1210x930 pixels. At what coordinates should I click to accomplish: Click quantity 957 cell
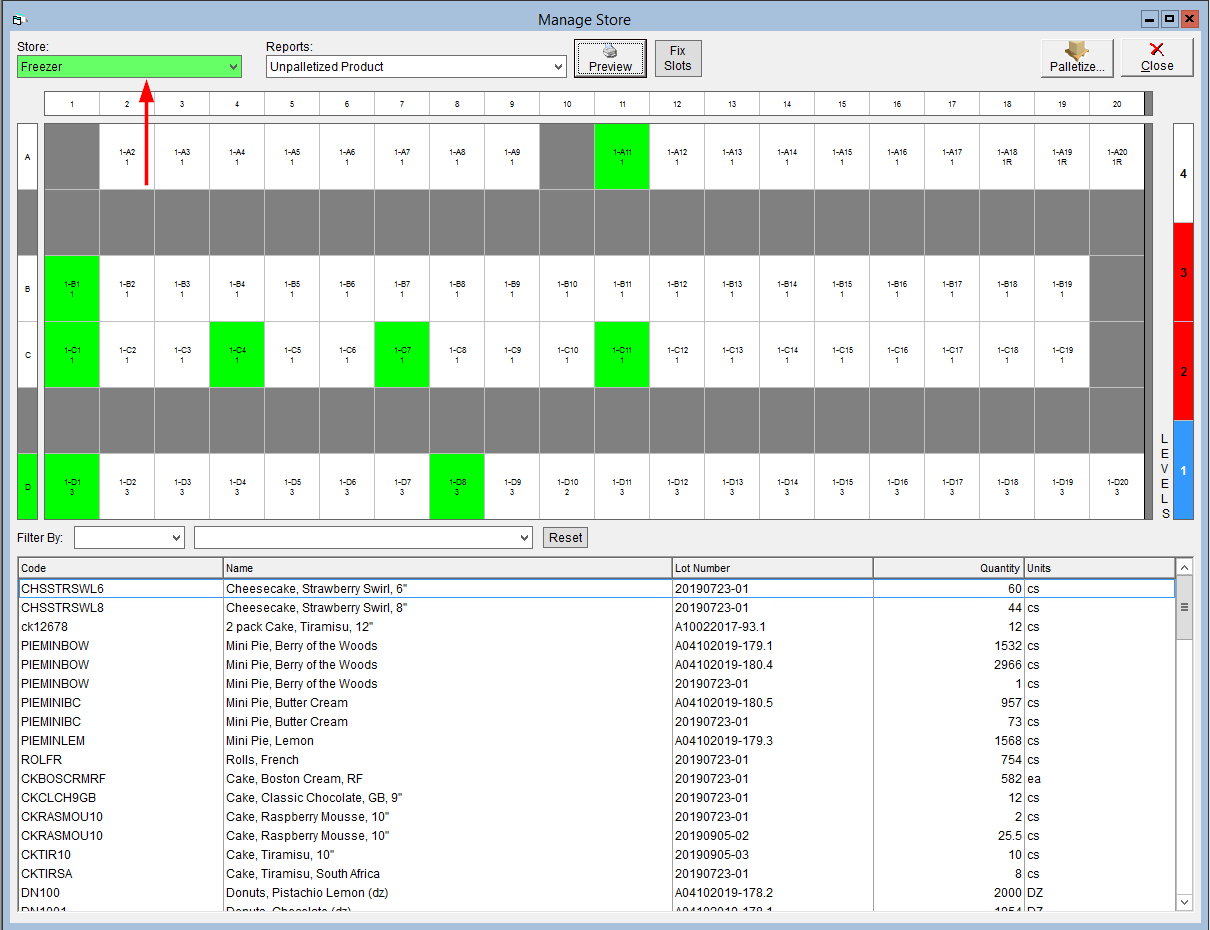tap(949, 703)
